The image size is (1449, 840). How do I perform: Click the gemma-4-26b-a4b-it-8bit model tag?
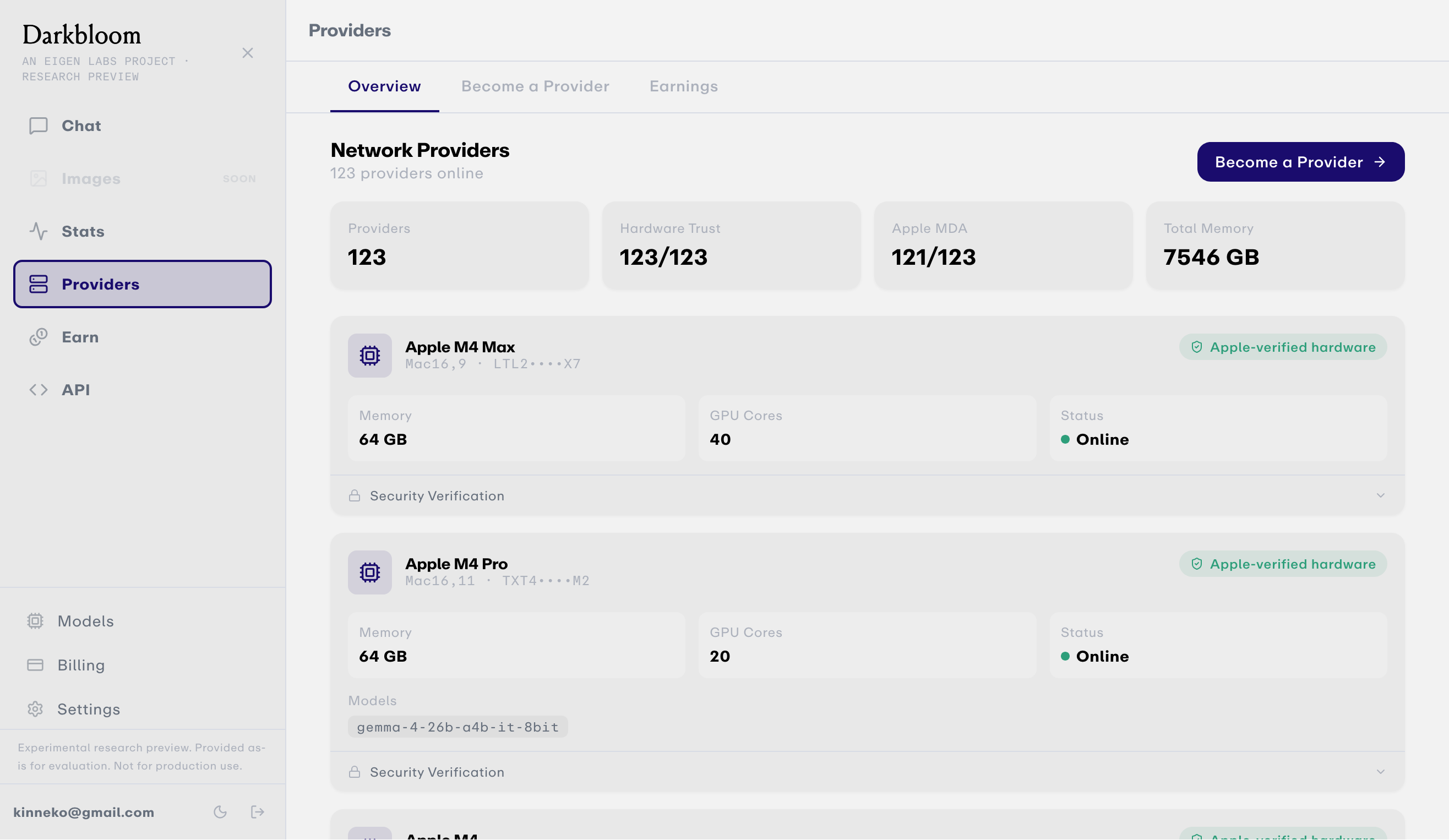click(x=458, y=727)
